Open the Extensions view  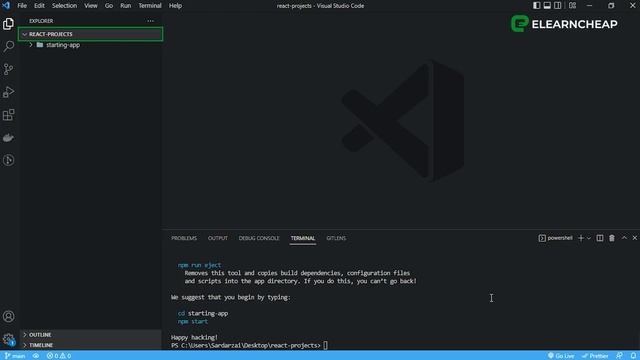(x=9, y=115)
